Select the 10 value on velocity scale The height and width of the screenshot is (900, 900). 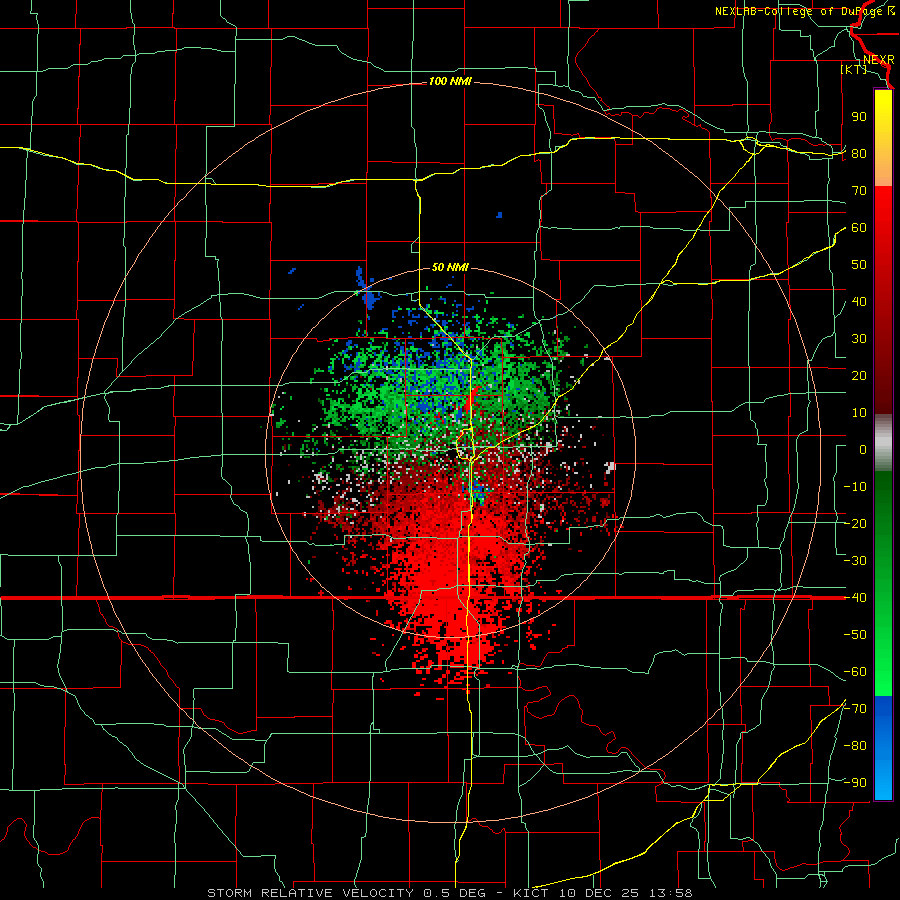point(859,413)
